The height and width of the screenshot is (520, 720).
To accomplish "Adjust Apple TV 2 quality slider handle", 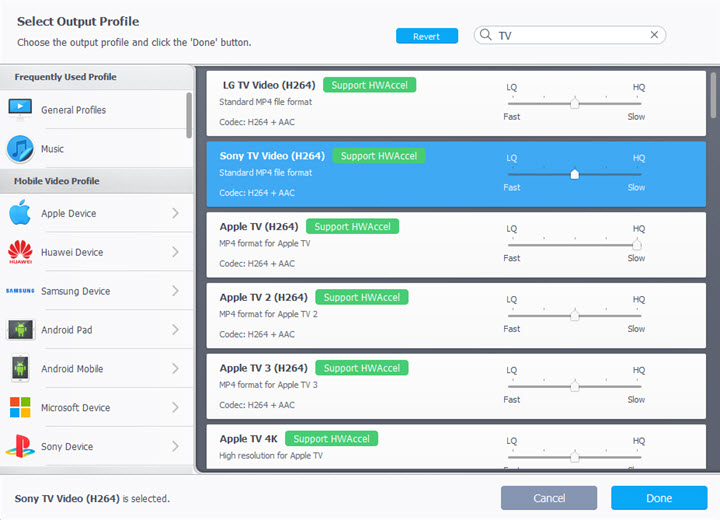I will tap(574, 315).
